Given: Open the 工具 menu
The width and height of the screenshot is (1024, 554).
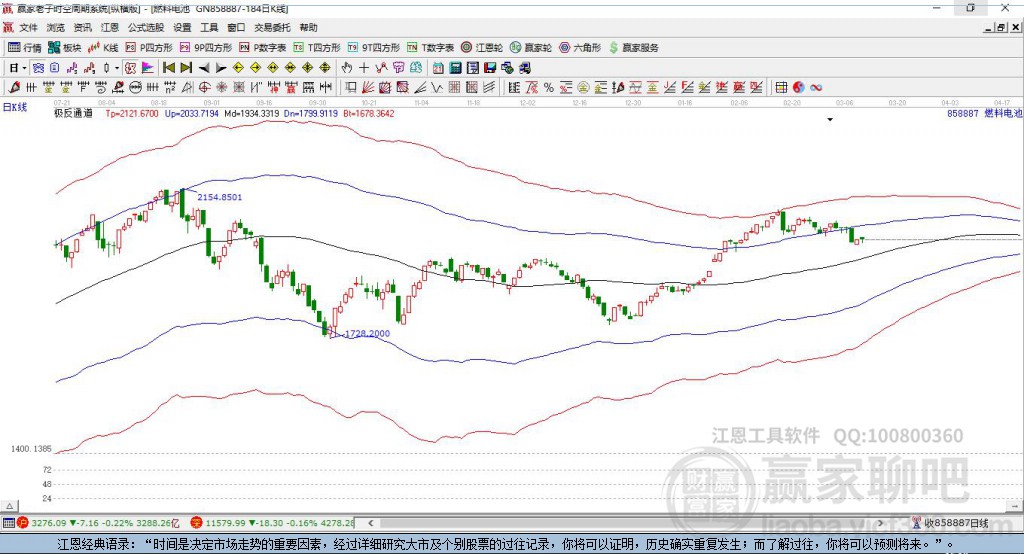Looking at the screenshot, I should click(x=209, y=27).
